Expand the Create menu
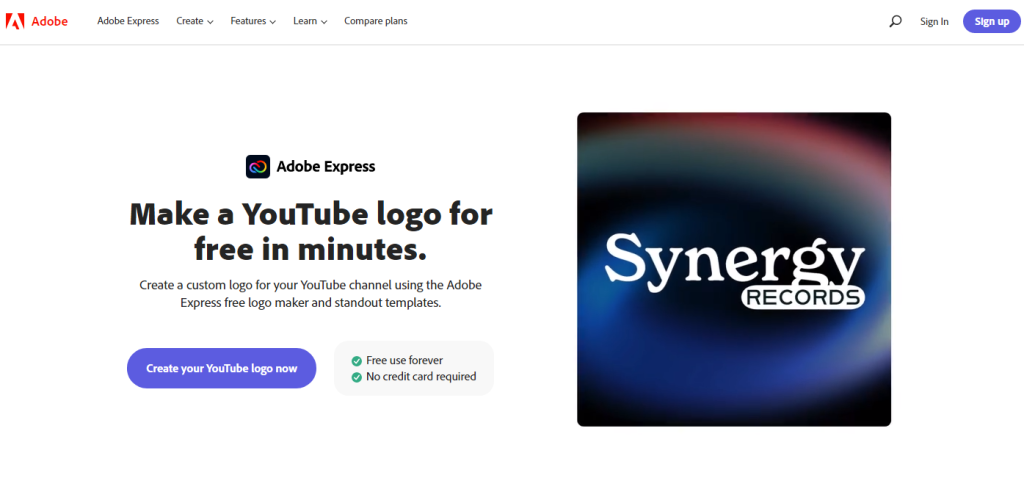The width and height of the screenshot is (1024, 478). (x=195, y=21)
